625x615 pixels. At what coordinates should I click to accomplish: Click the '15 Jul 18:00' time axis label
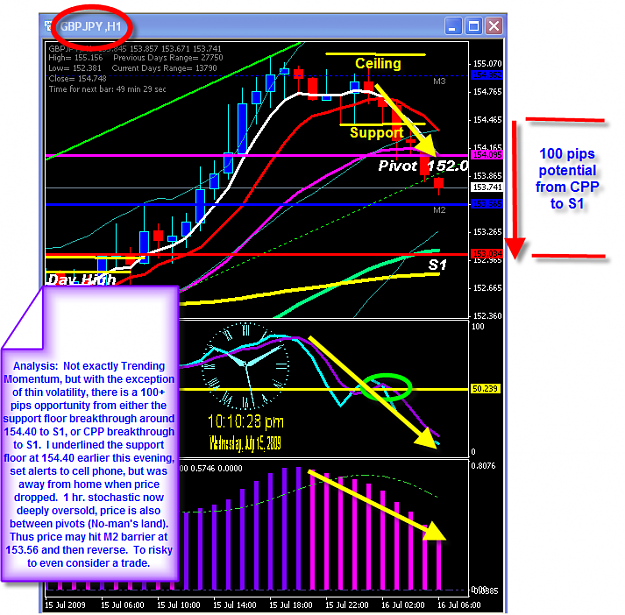(x=291, y=605)
